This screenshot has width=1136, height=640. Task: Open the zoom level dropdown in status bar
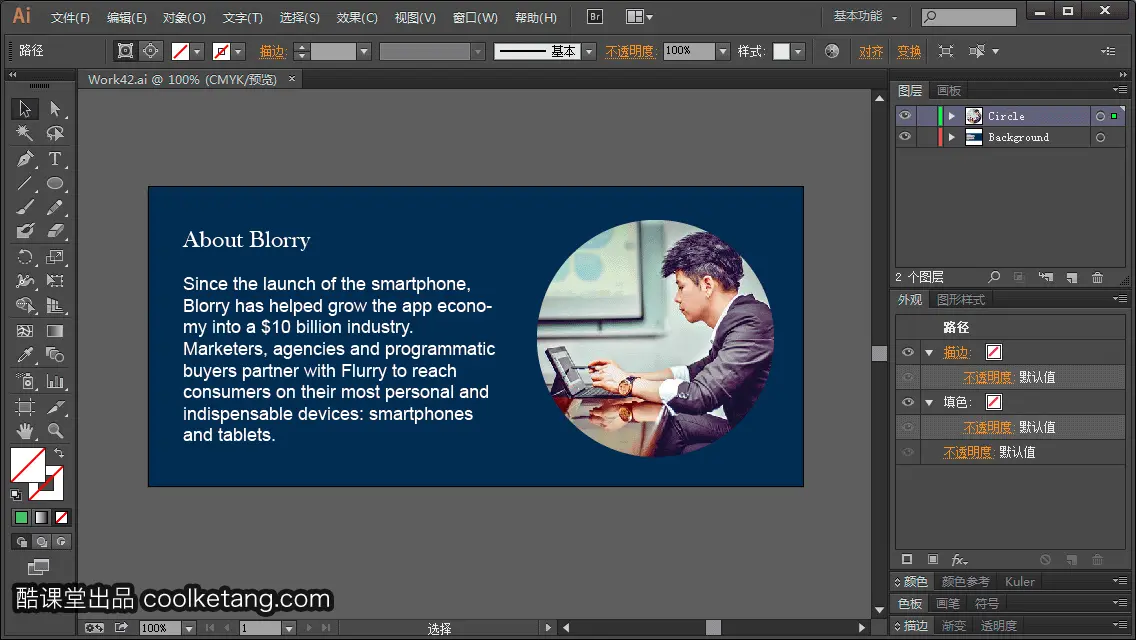189,628
